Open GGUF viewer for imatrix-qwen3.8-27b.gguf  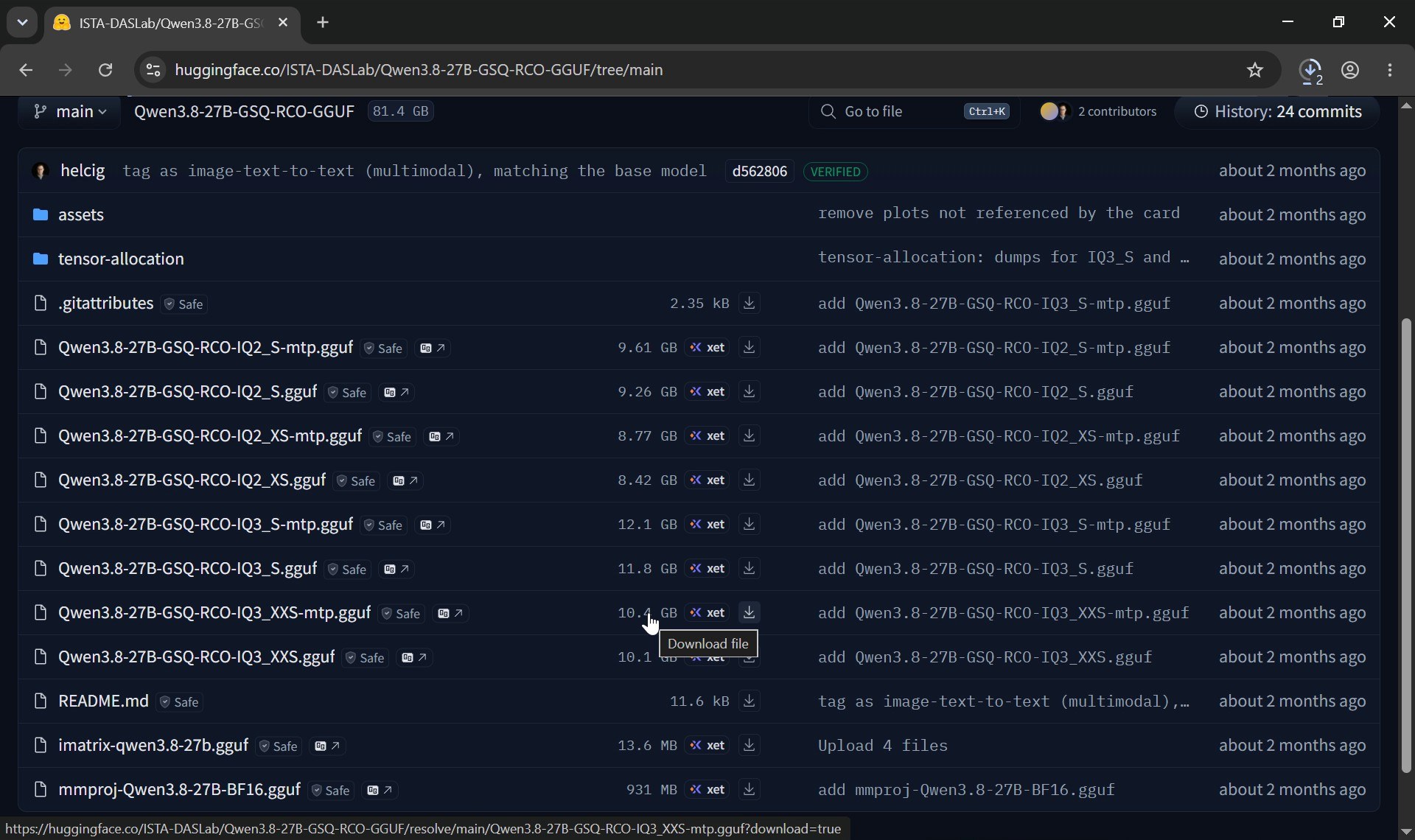[x=327, y=746]
